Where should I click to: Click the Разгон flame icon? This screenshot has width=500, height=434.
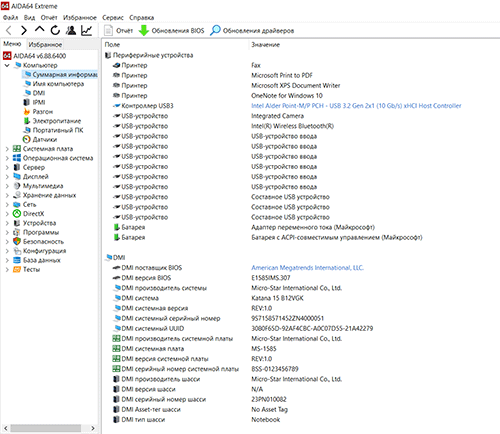pyautogui.click(x=27, y=112)
